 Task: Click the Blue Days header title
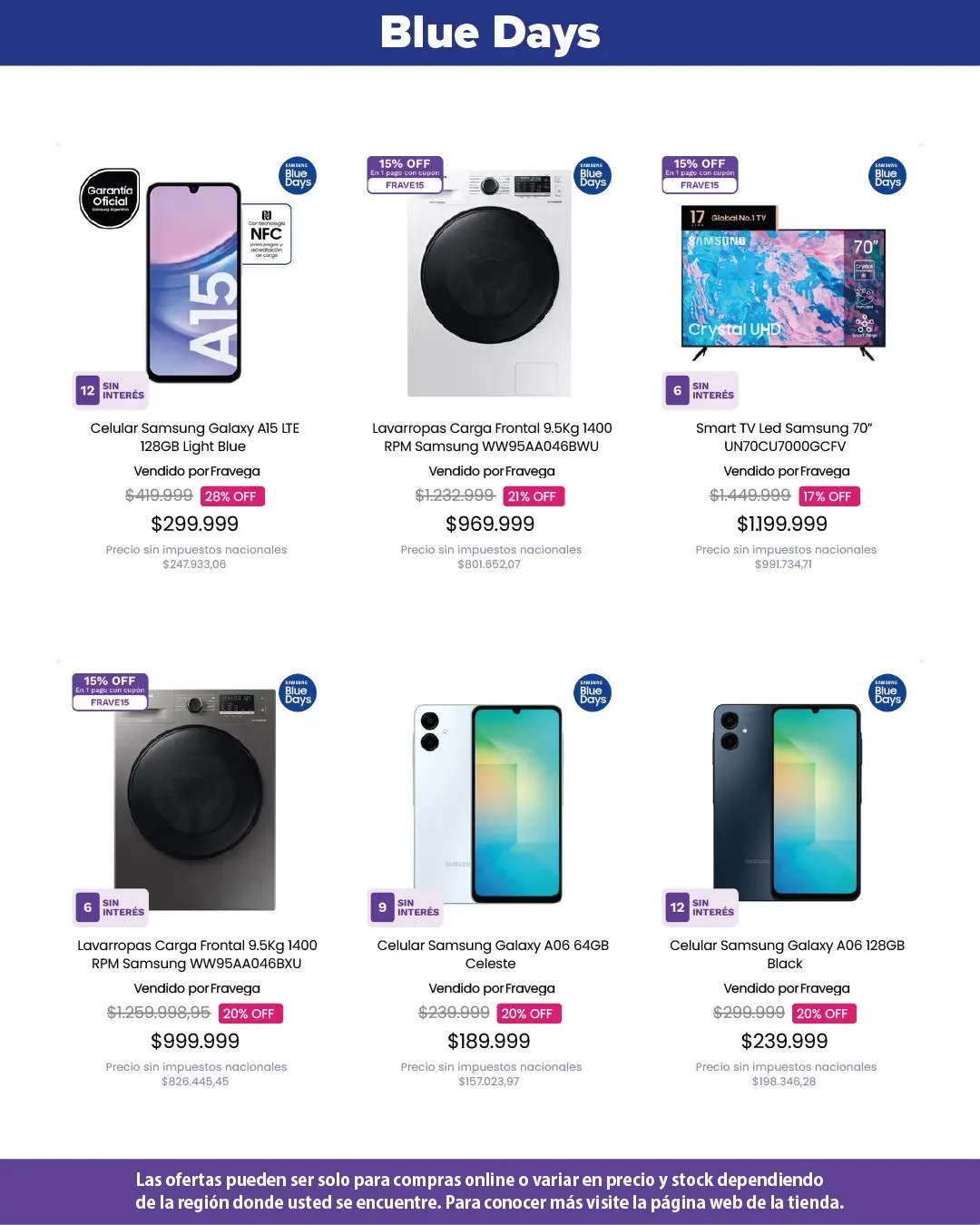pyautogui.click(x=490, y=33)
